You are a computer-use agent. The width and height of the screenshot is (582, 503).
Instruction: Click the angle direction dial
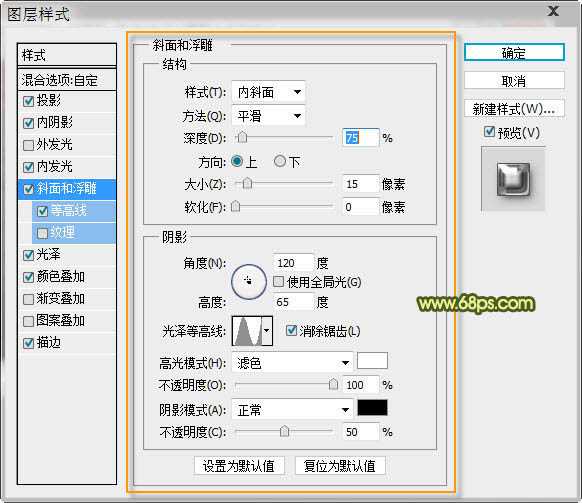[x=249, y=282]
